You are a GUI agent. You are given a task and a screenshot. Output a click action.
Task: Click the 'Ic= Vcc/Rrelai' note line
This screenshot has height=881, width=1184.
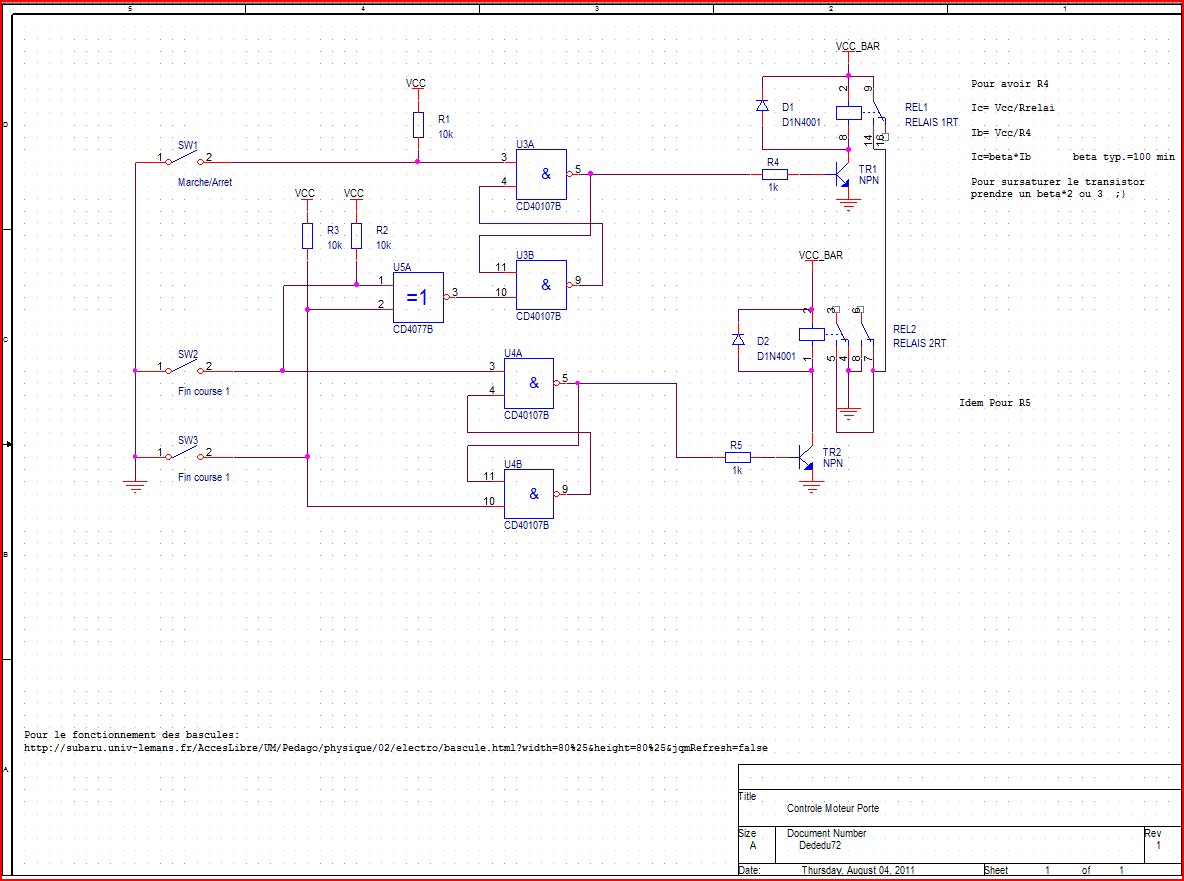click(1013, 109)
